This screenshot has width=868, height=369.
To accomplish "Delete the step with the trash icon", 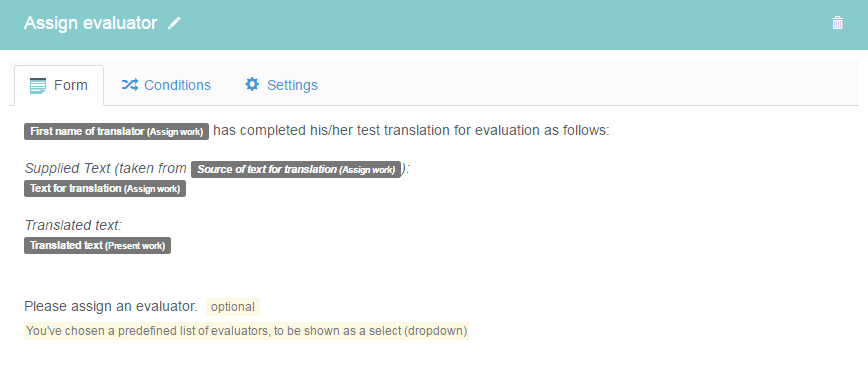I will click(838, 23).
